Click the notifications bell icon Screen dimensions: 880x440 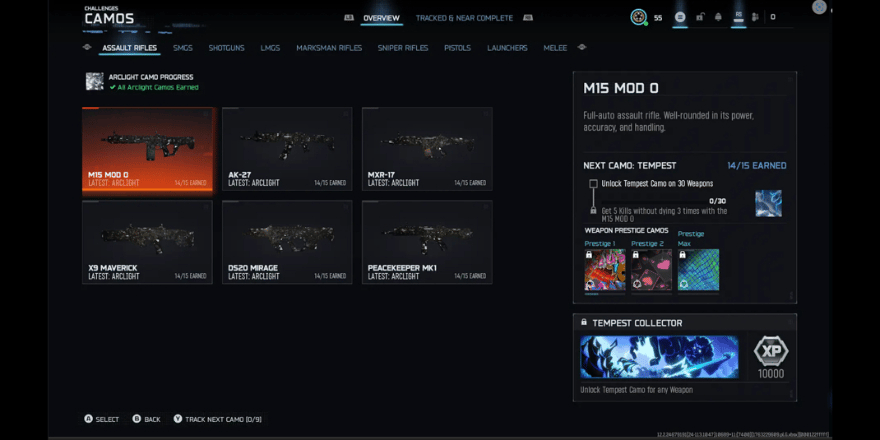tap(718, 17)
